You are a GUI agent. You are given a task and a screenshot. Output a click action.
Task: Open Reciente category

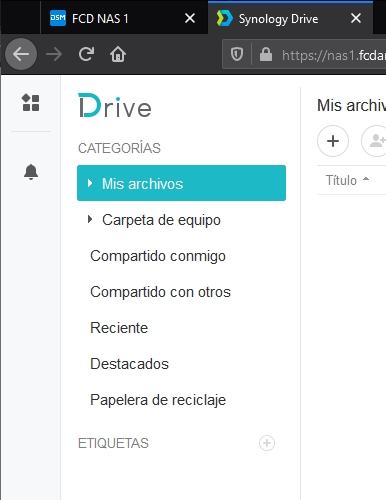coord(181,328)
